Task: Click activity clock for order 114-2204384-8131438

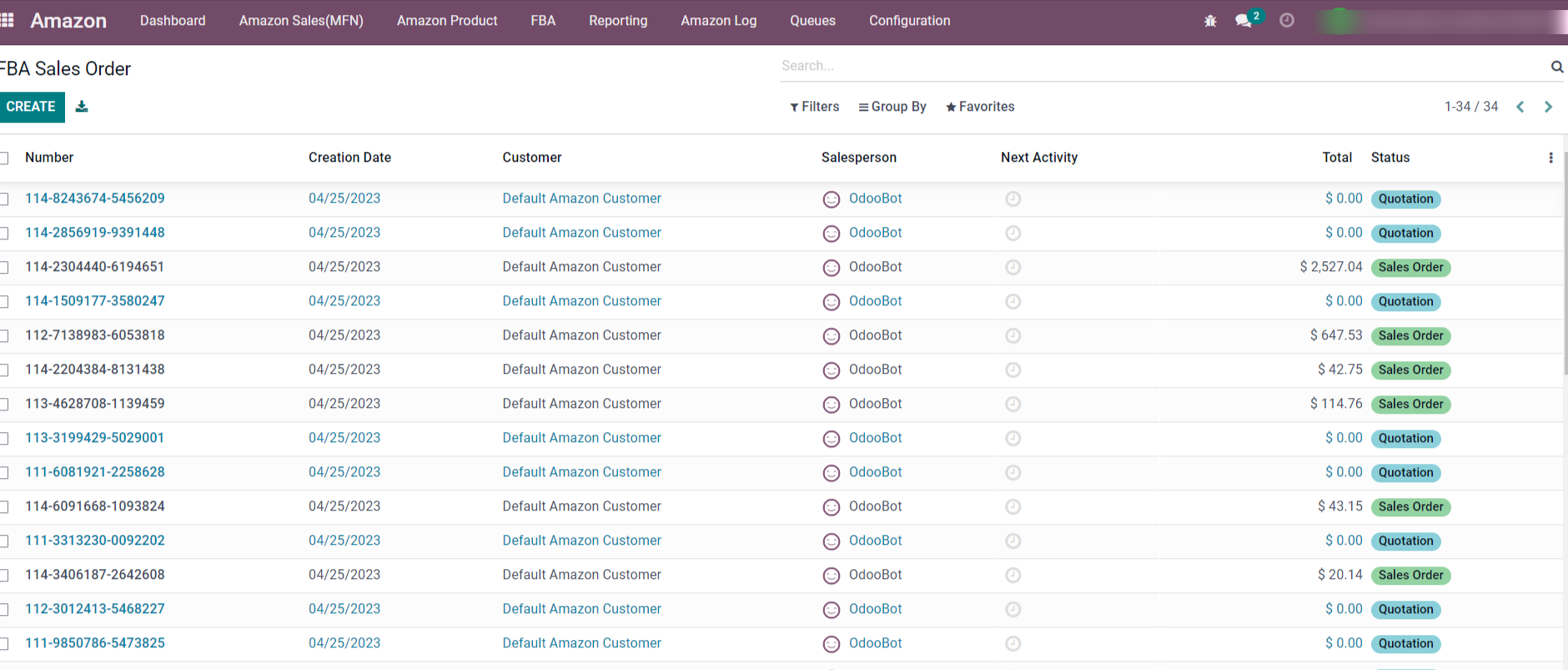Action: [x=1013, y=370]
